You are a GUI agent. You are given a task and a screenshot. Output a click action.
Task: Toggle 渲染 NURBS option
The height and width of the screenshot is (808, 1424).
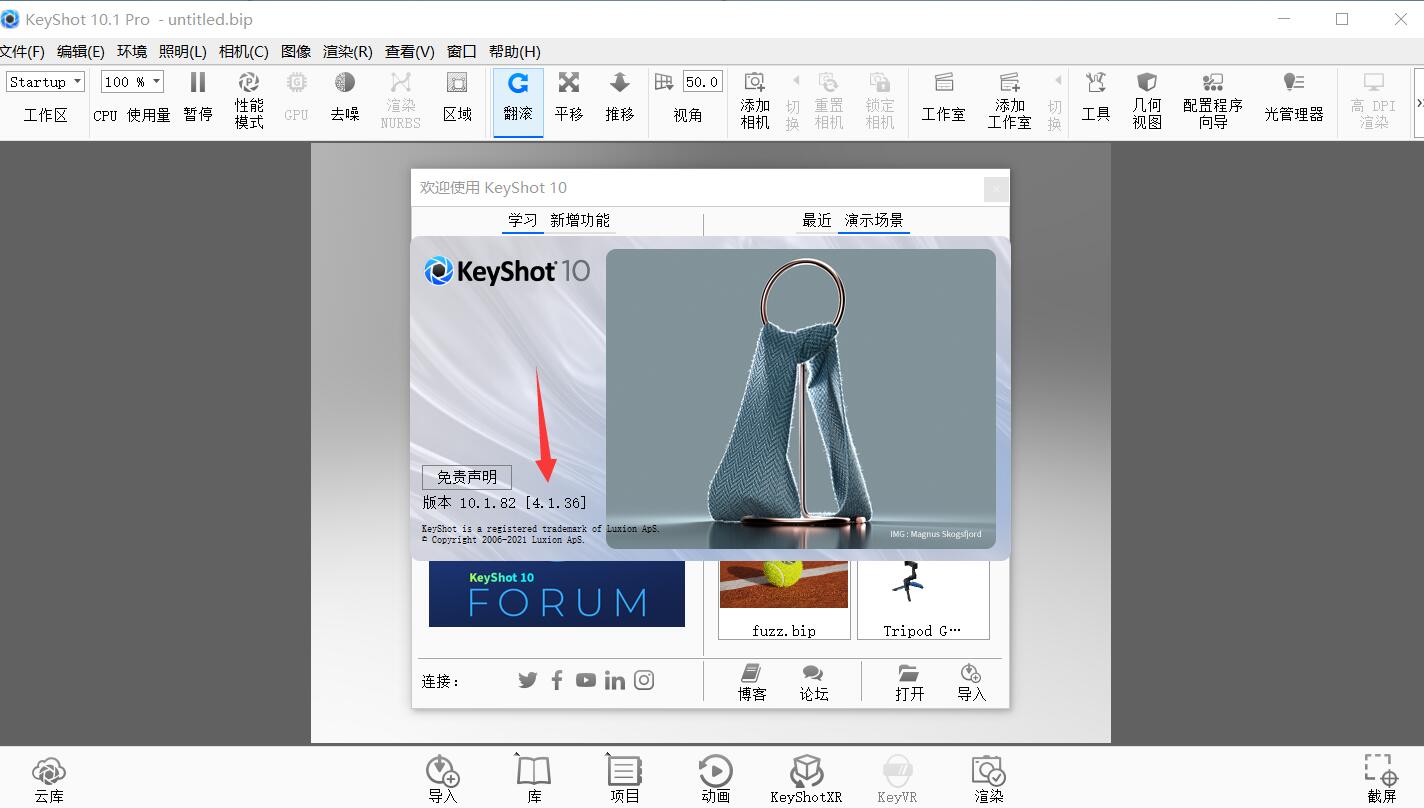click(x=400, y=100)
